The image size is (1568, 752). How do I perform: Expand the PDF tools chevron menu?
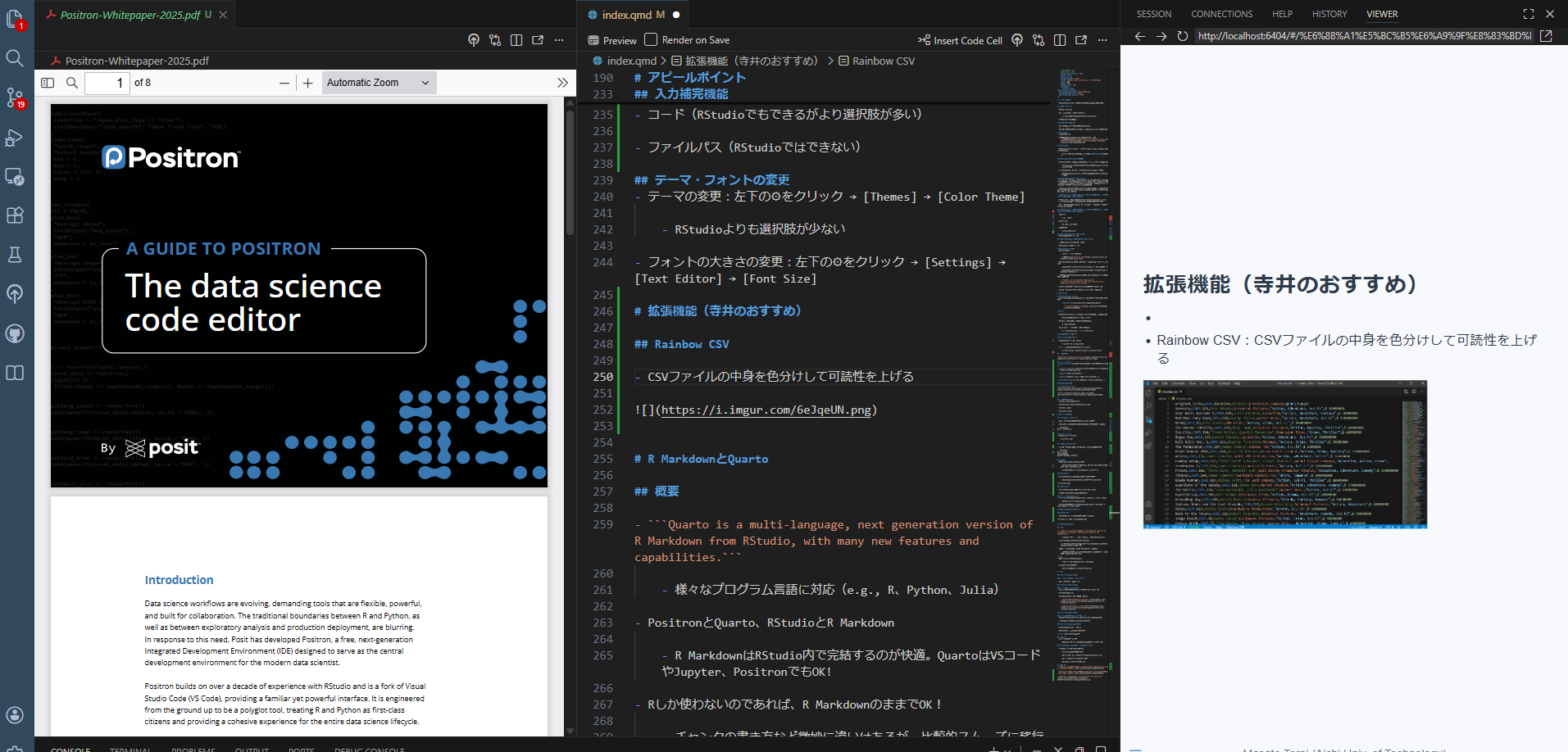click(x=562, y=83)
